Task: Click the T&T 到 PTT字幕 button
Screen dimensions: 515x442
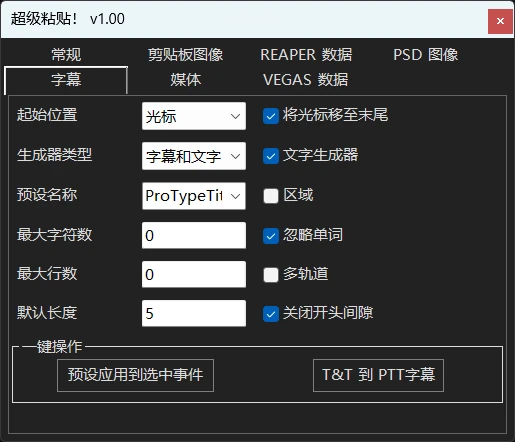Action: click(378, 375)
